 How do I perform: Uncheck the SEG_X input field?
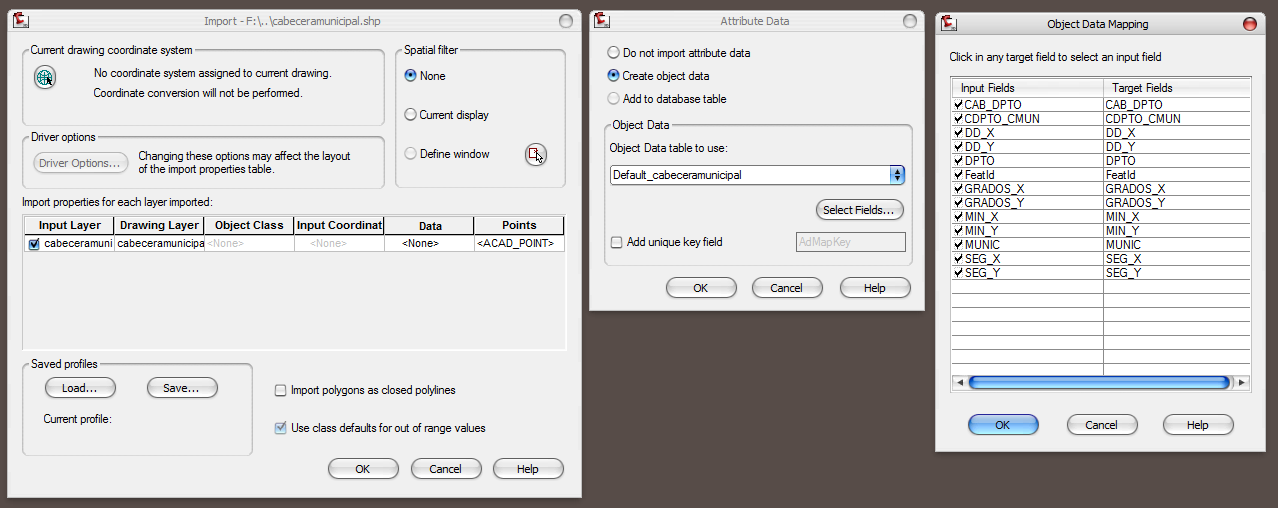pos(959,258)
